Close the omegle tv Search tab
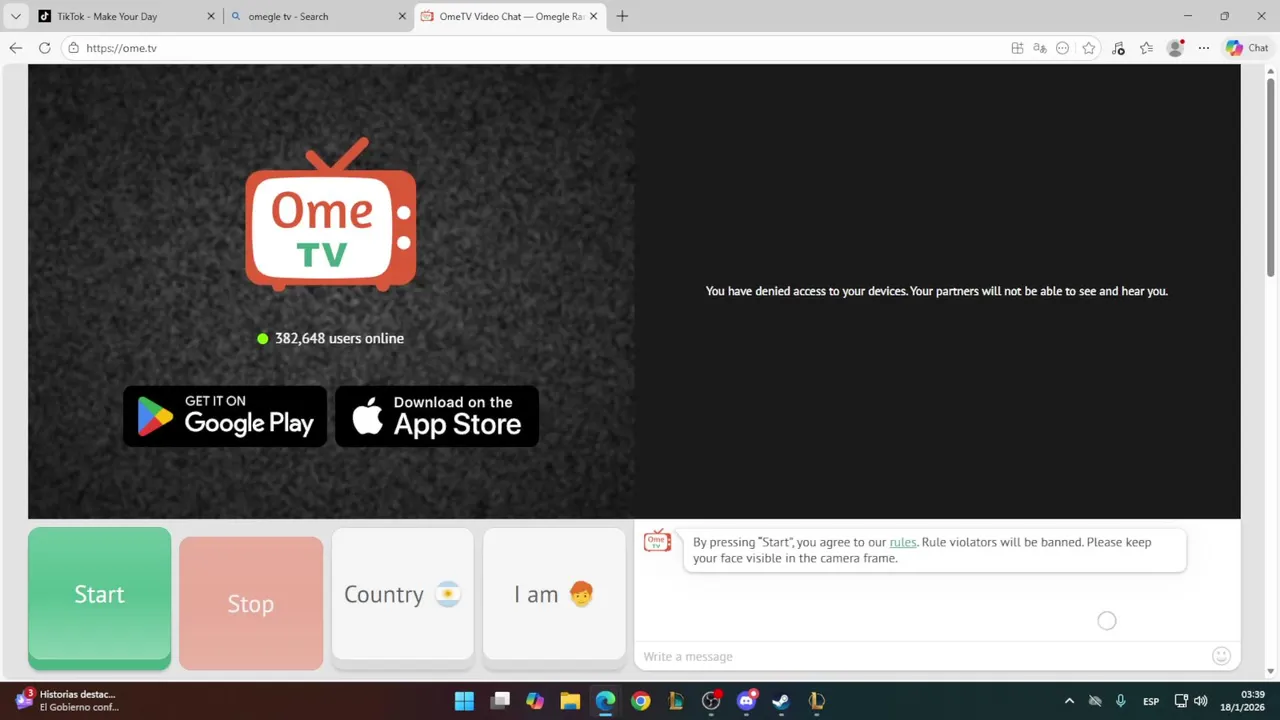 [402, 16]
